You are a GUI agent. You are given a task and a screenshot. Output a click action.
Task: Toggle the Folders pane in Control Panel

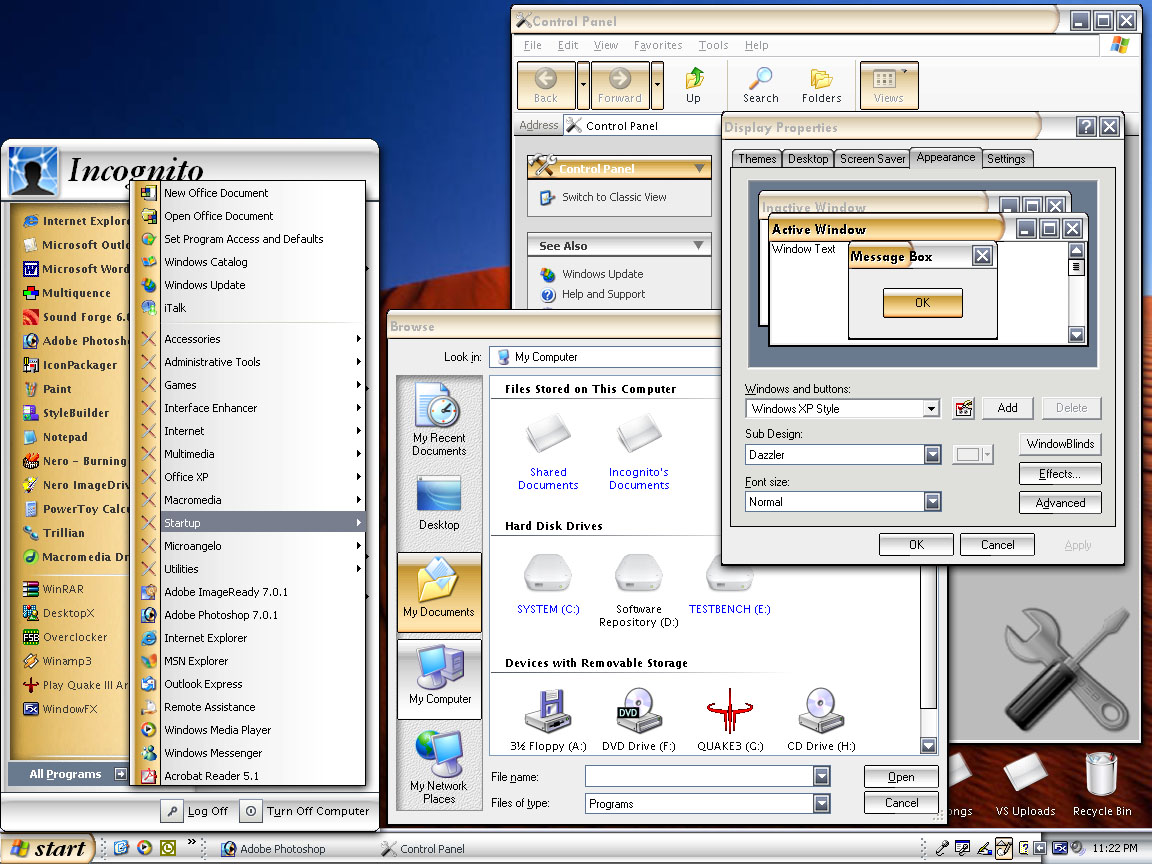[x=821, y=85]
